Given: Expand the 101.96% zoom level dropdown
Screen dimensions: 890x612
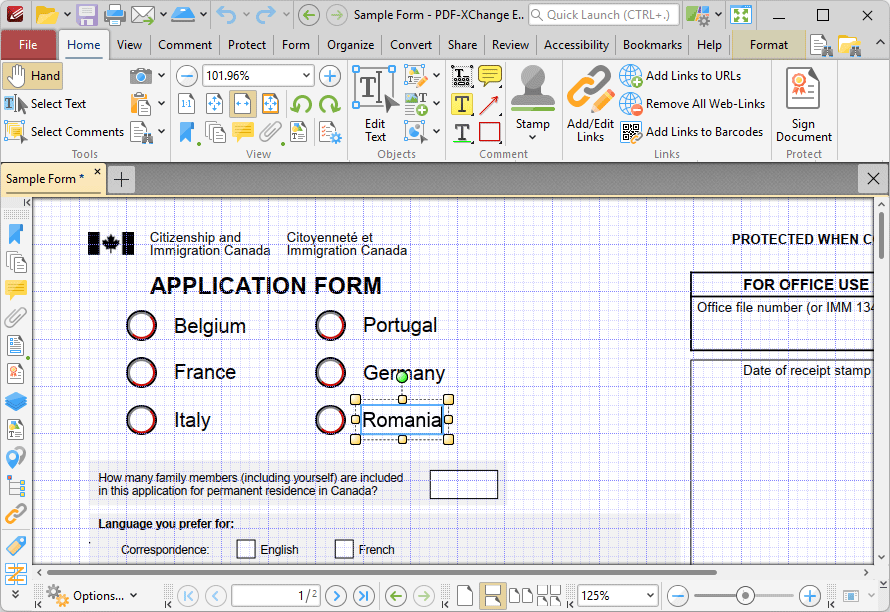Looking at the screenshot, I should coord(306,76).
